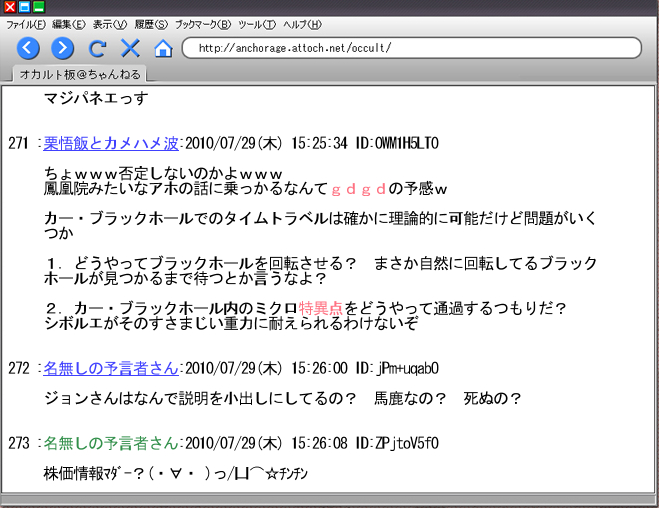The image size is (659, 508).
Task: Go forward with the right arrow button
Action: coord(63,48)
